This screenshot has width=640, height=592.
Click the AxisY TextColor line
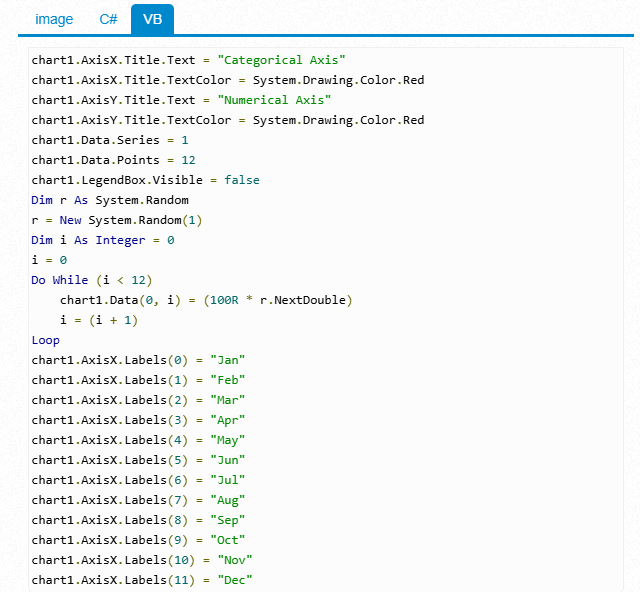(x=228, y=120)
